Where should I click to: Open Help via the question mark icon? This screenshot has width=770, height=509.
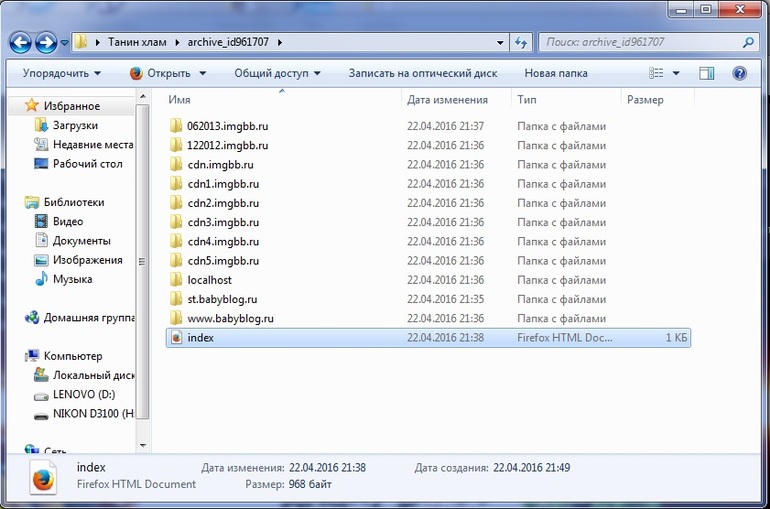pyautogui.click(x=740, y=73)
